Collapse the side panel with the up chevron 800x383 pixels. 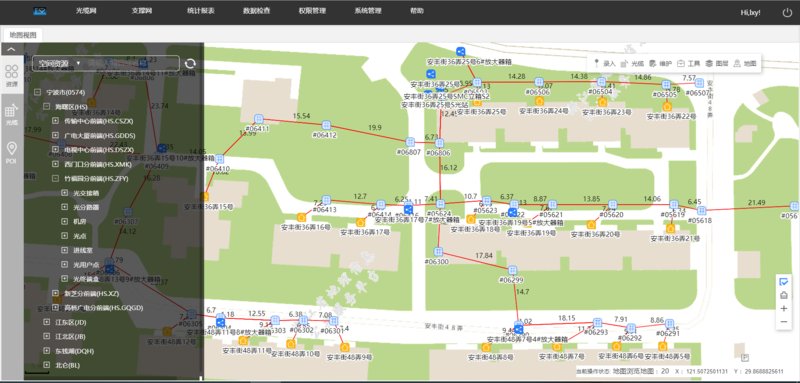11,49
